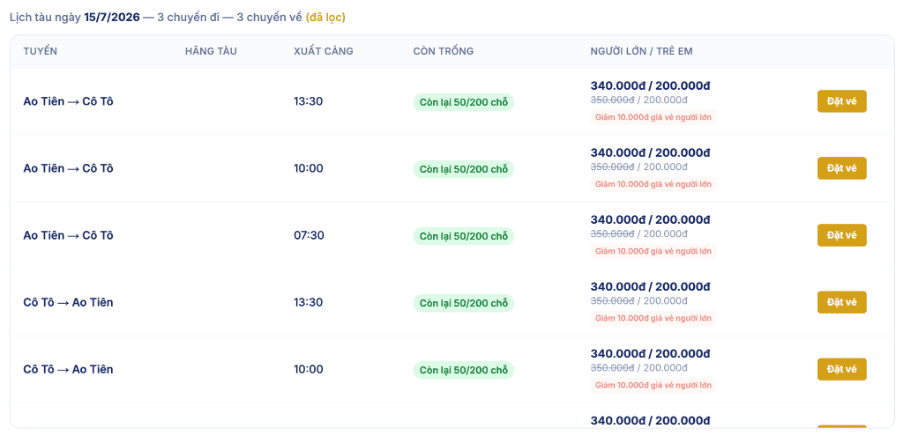Select the route name on the 10:00 Ao Tiên → Cô Tô row

click(x=69, y=168)
